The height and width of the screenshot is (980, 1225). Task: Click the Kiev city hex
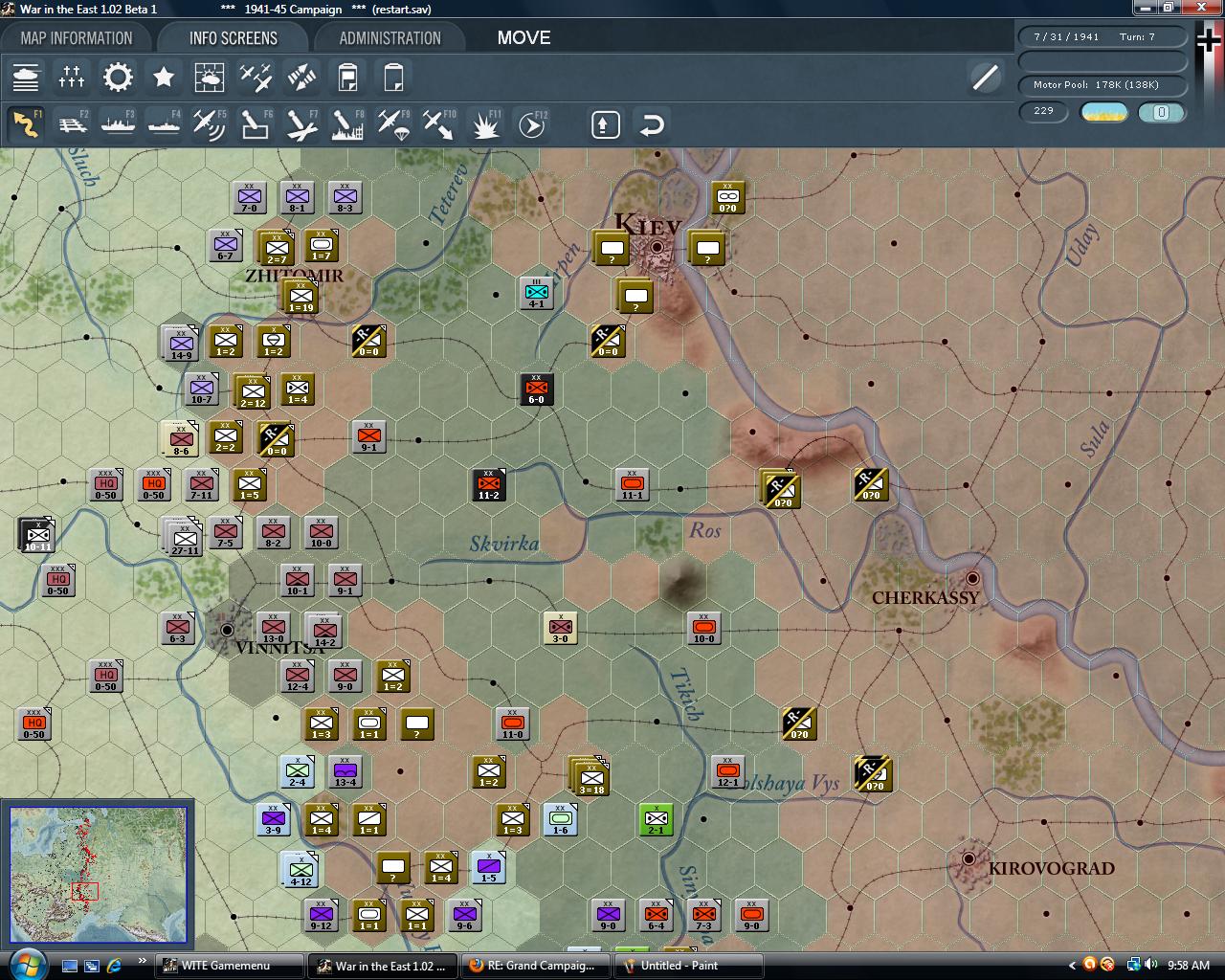pyautogui.click(x=657, y=247)
